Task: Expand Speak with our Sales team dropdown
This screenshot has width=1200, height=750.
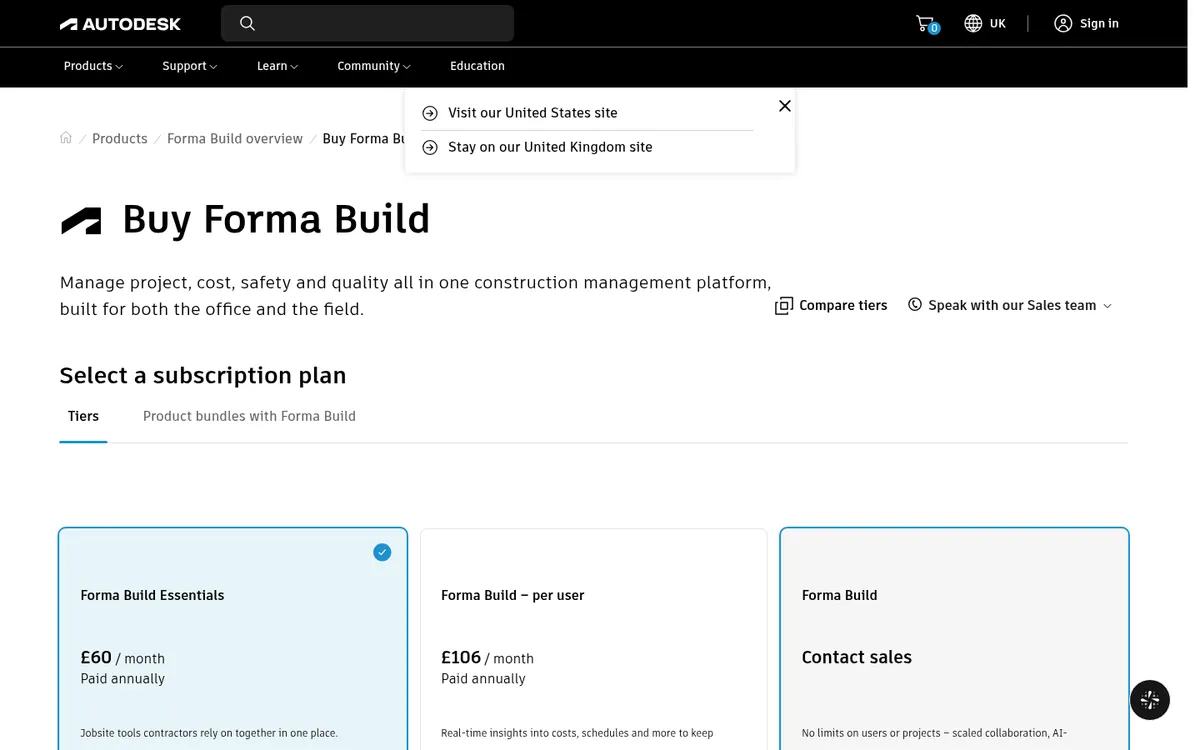Action: coord(1010,305)
